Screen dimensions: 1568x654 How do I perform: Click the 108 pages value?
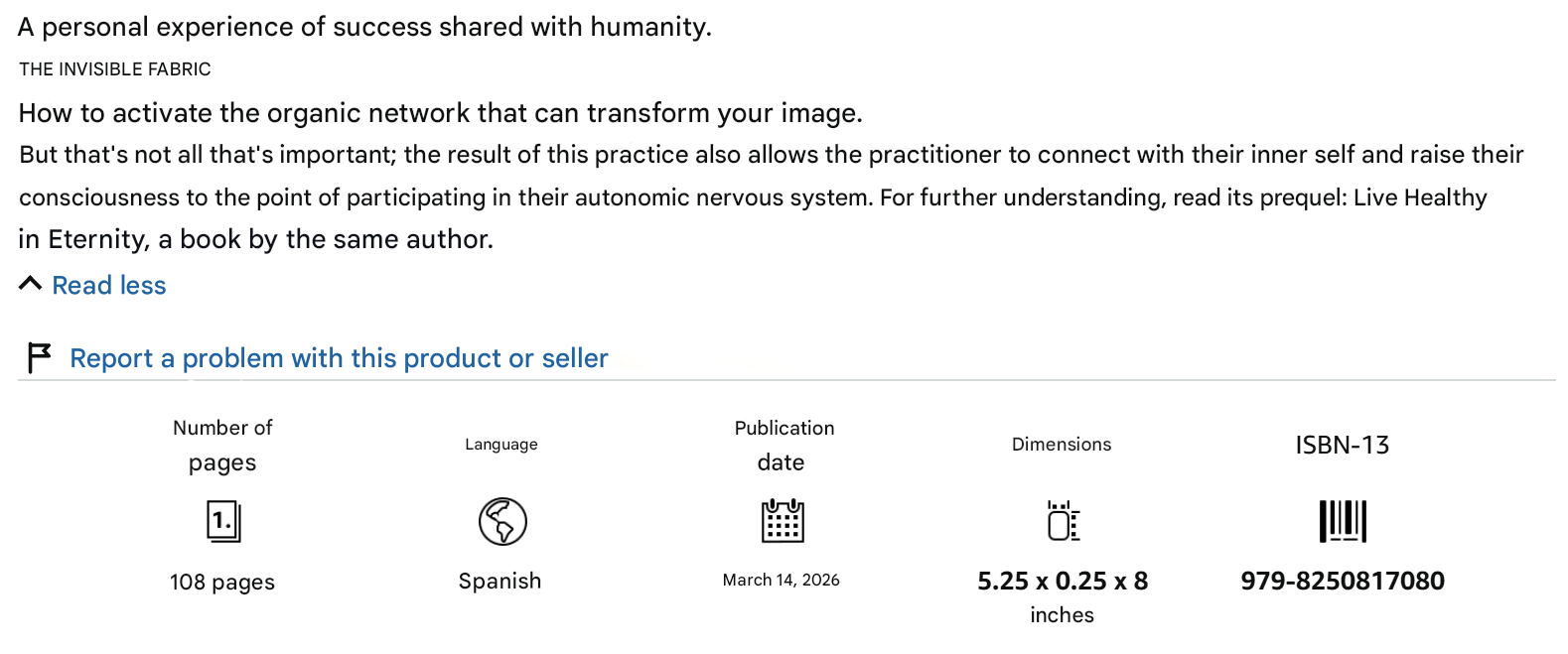[x=222, y=583]
